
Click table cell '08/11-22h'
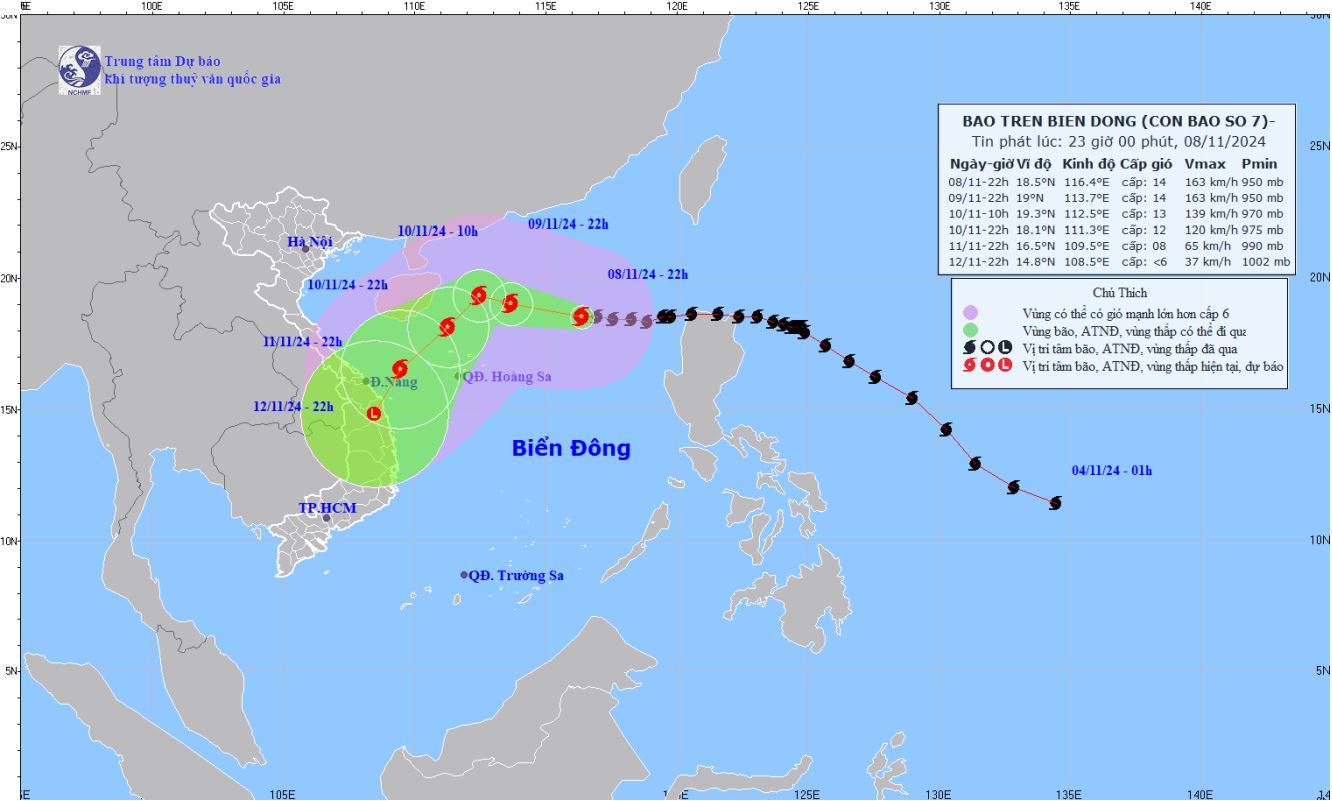tap(977, 182)
